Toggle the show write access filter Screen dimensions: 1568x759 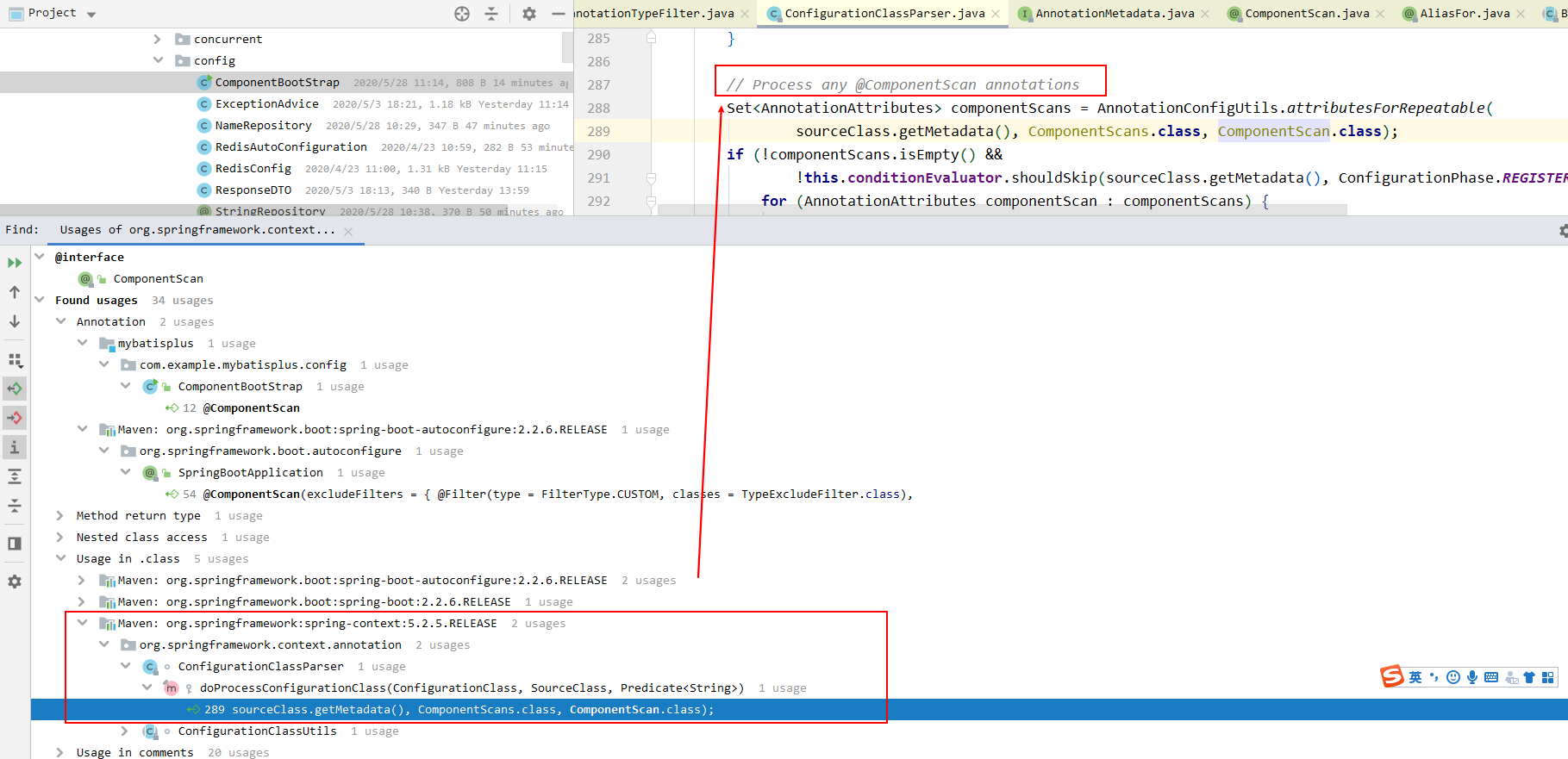pos(15,418)
